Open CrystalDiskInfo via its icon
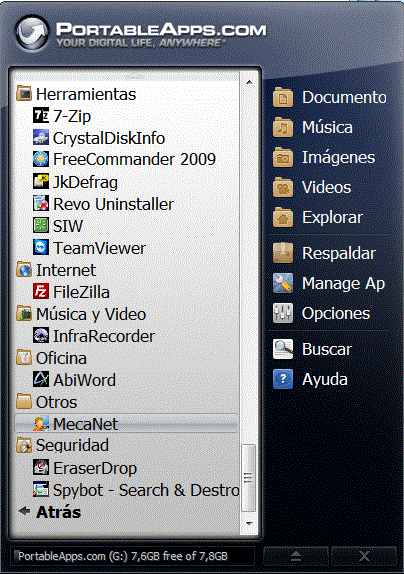Screen dimensions: 404x574 [41, 138]
